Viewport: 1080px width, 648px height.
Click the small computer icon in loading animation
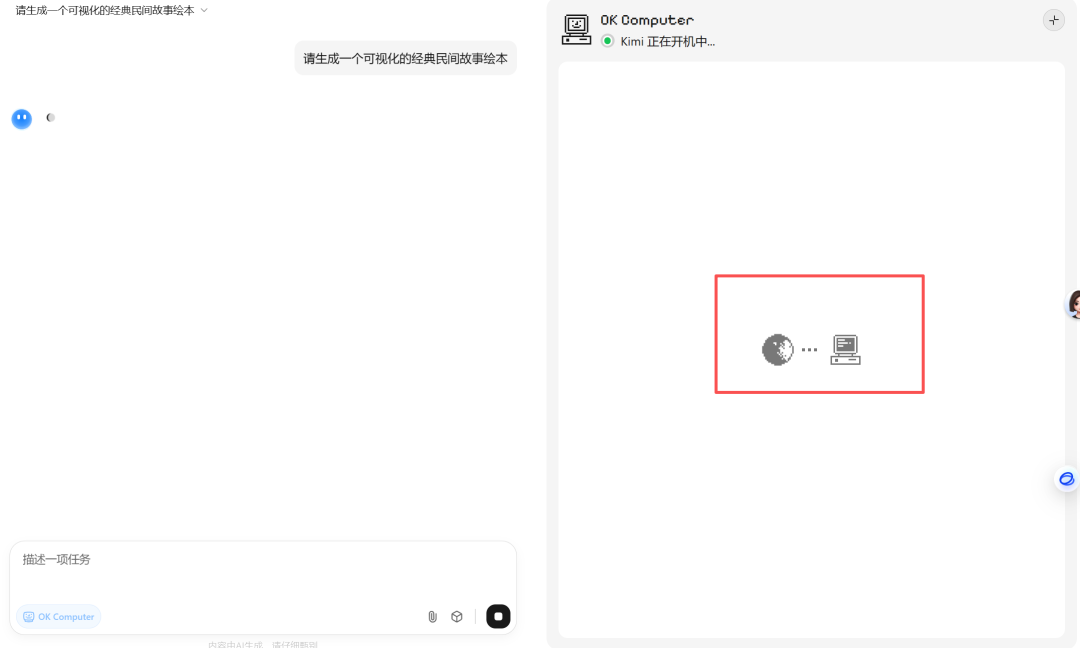pyautogui.click(x=845, y=350)
